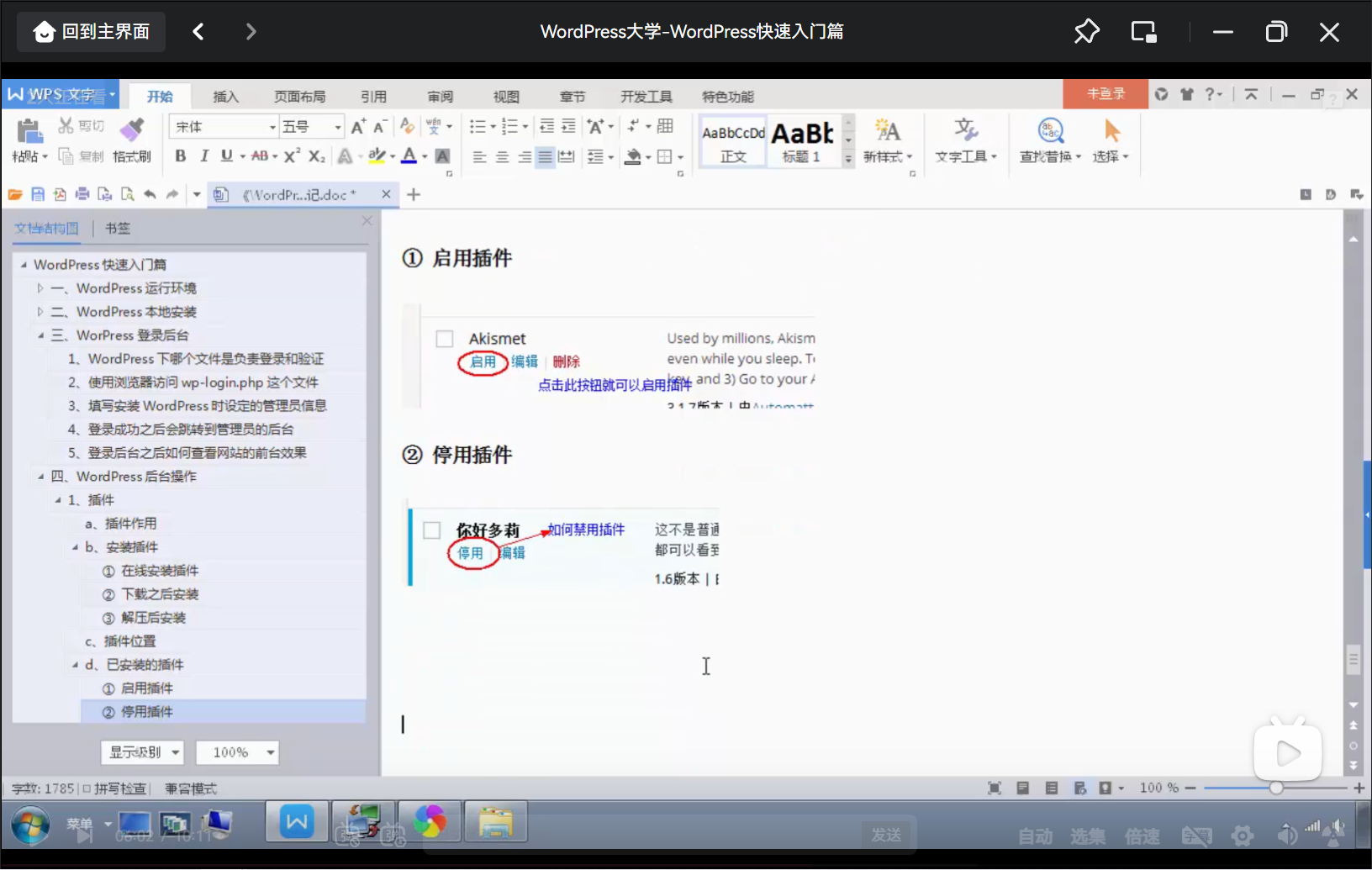Switch to the 页面布局 ribbon tab
This screenshot has height=870, width=1372.
tap(299, 97)
